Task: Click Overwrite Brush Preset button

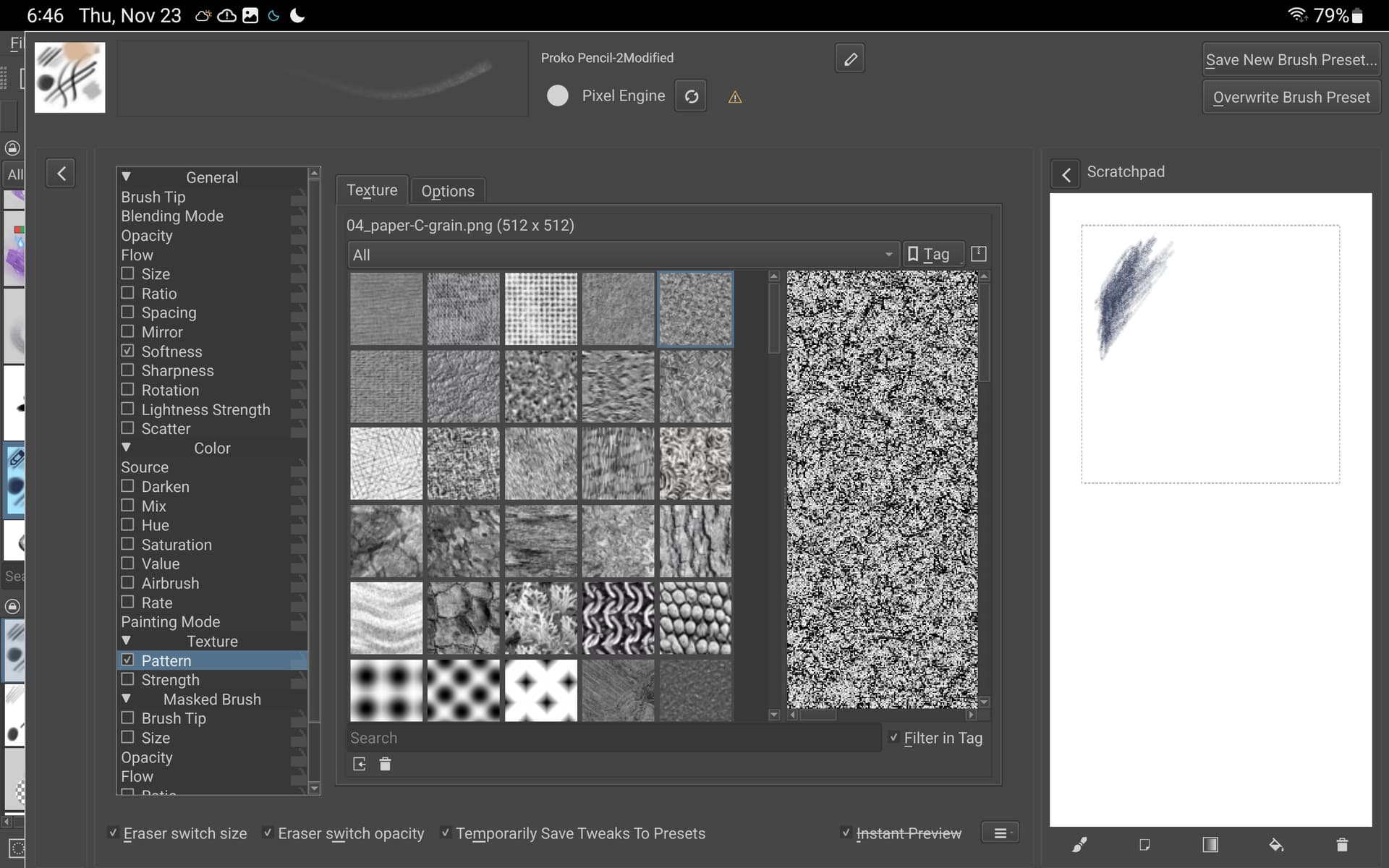Action: click(x=1291, y=98)
